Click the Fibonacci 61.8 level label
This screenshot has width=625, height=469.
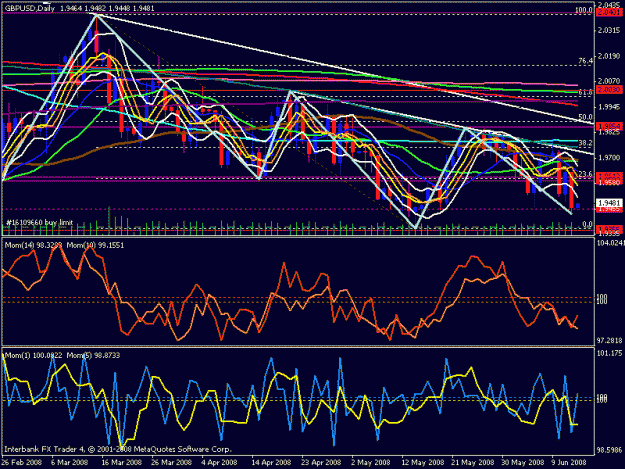pyautogui.click(x=586, y=92)
